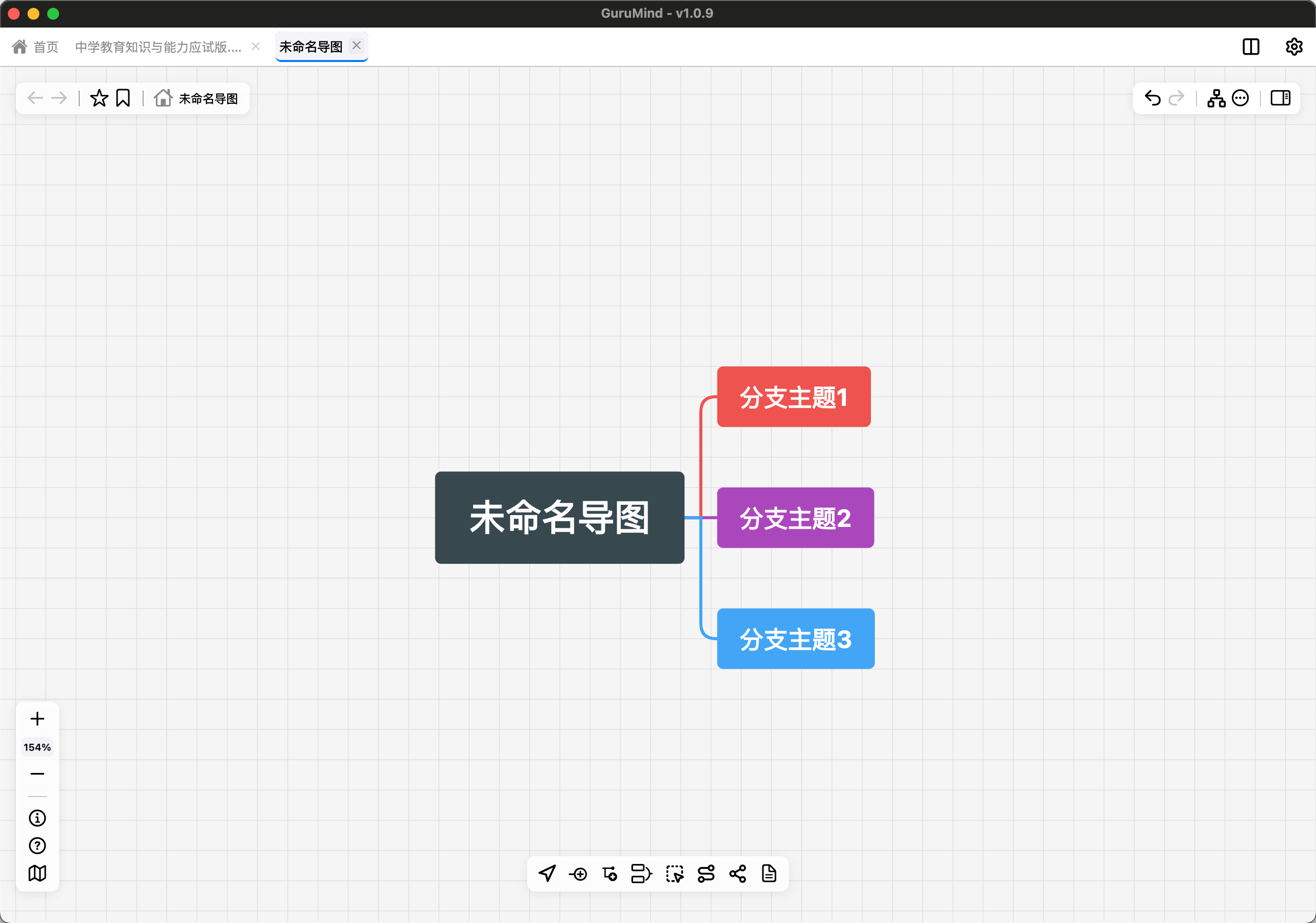The width and height of the screenshot is (1316, 923).
Task: Open the add-node tool with plus circle
Action: [579, 874]
